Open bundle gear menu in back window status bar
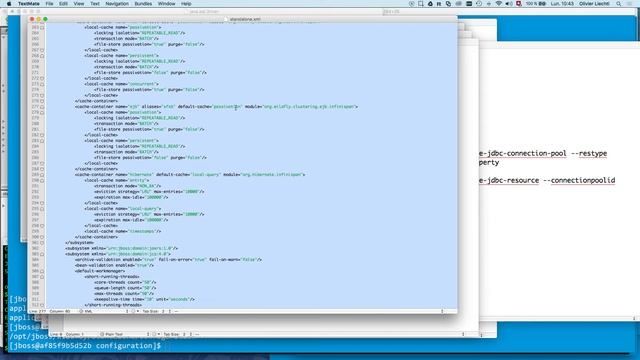 [x=155, y=334]
